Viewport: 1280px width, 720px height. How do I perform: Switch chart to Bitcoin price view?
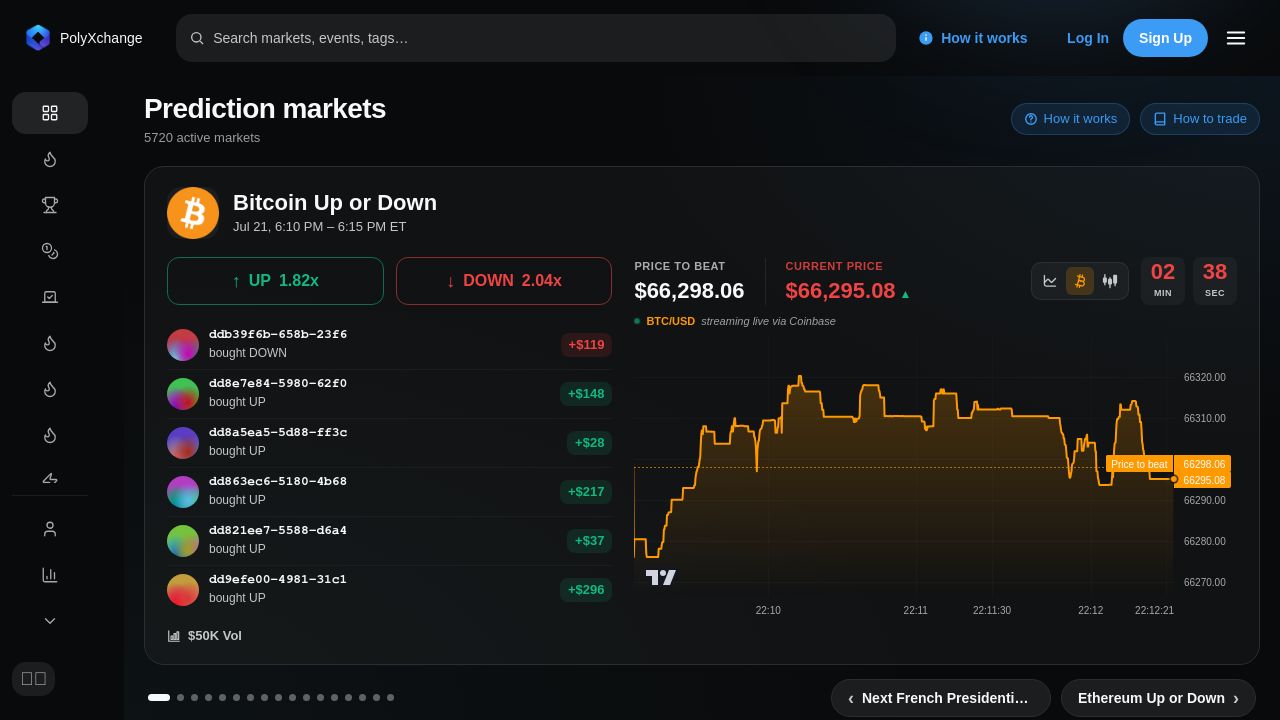(x=1080, y=281)
